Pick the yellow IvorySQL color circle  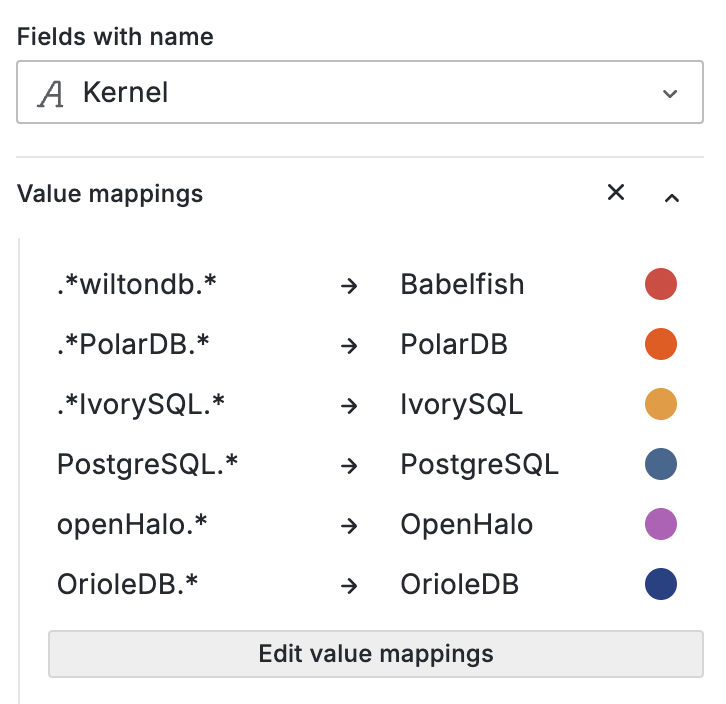[x=661, y=405]
